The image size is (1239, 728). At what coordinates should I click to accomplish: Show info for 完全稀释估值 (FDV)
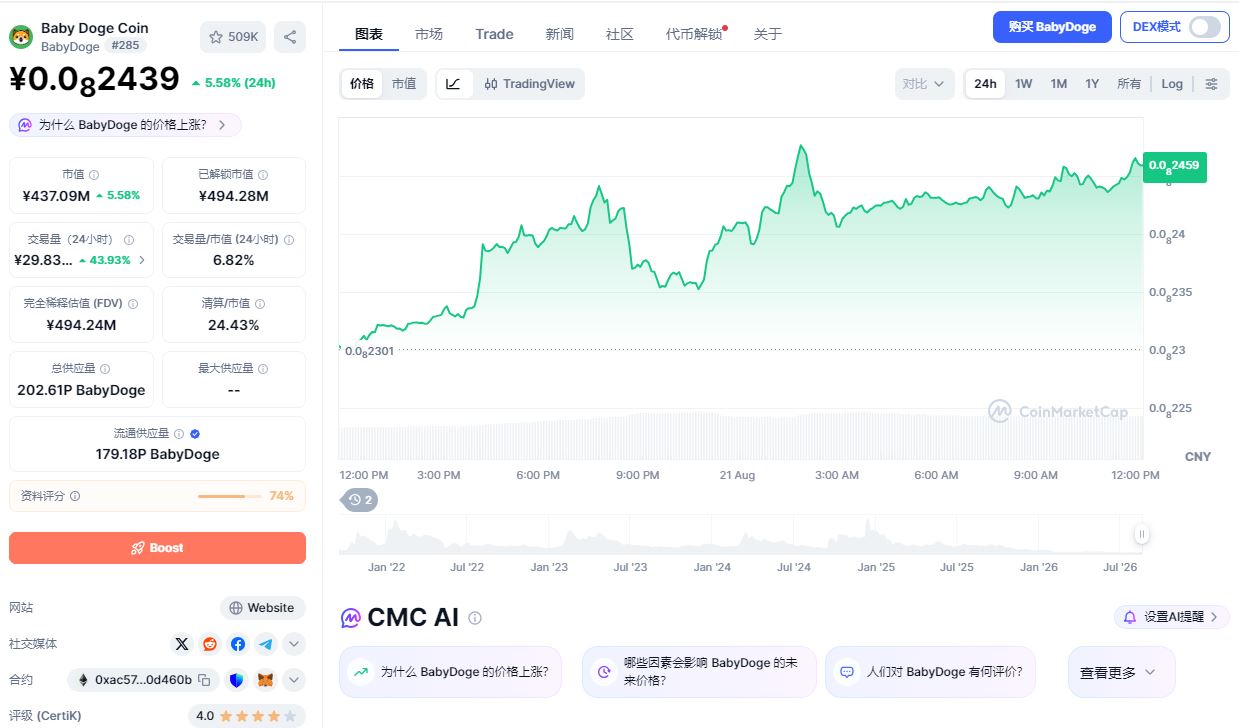[x=133, y=304]
